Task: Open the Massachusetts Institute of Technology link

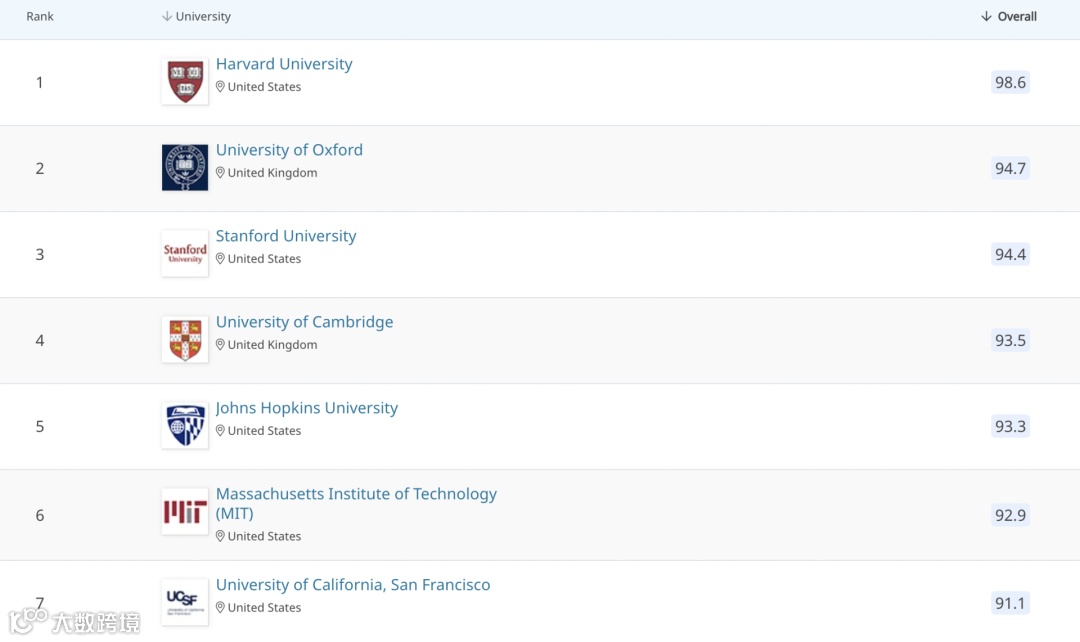Action: point(356,494)
